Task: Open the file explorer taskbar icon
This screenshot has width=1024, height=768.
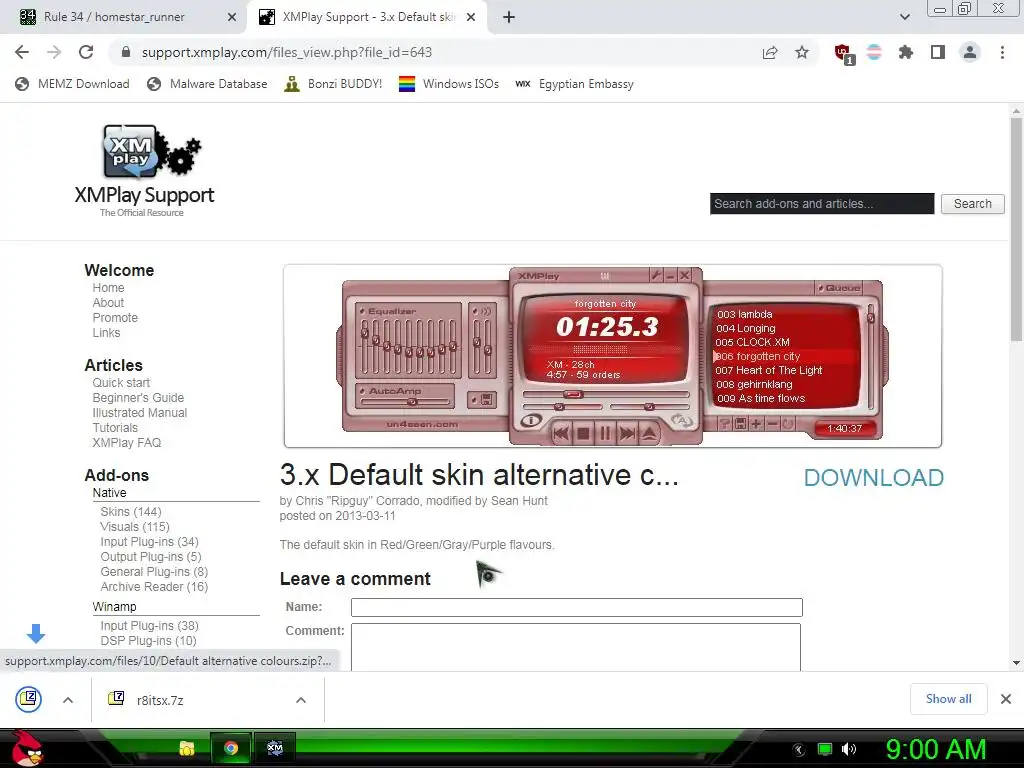Action: [x=187, y=748]
